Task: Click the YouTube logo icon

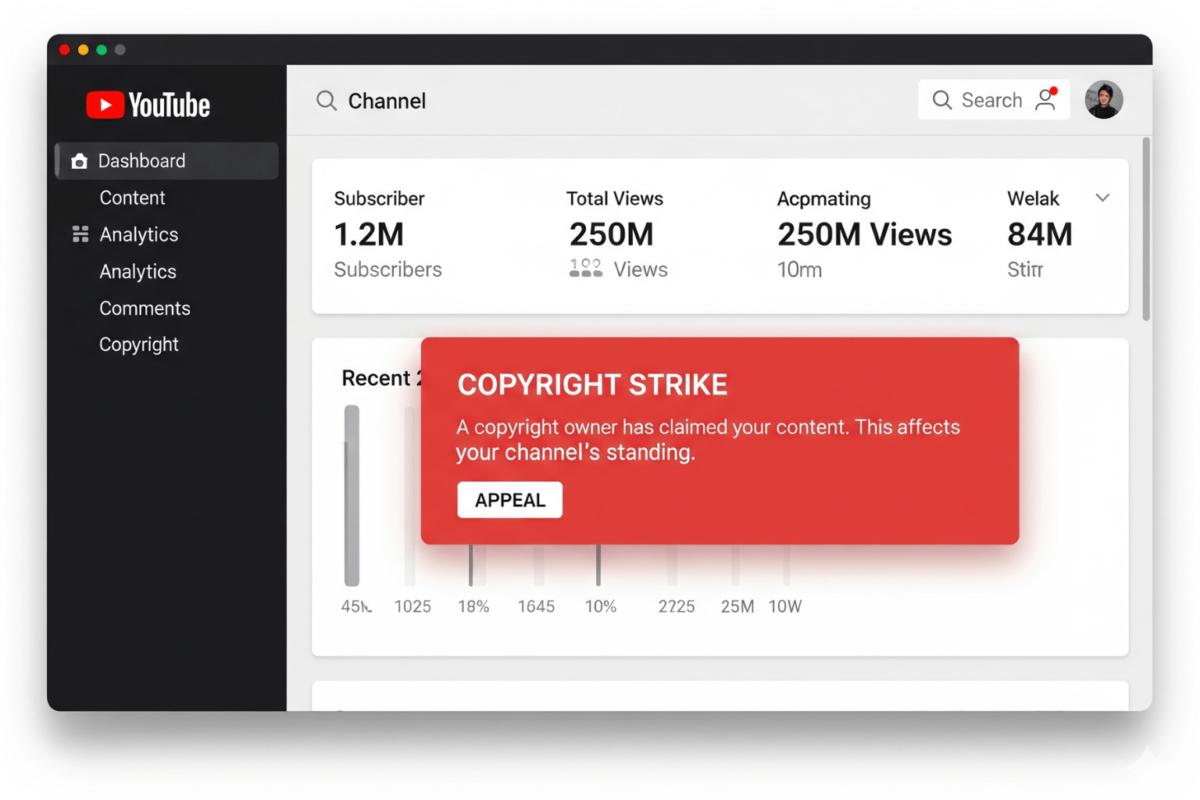Action: 105,105
